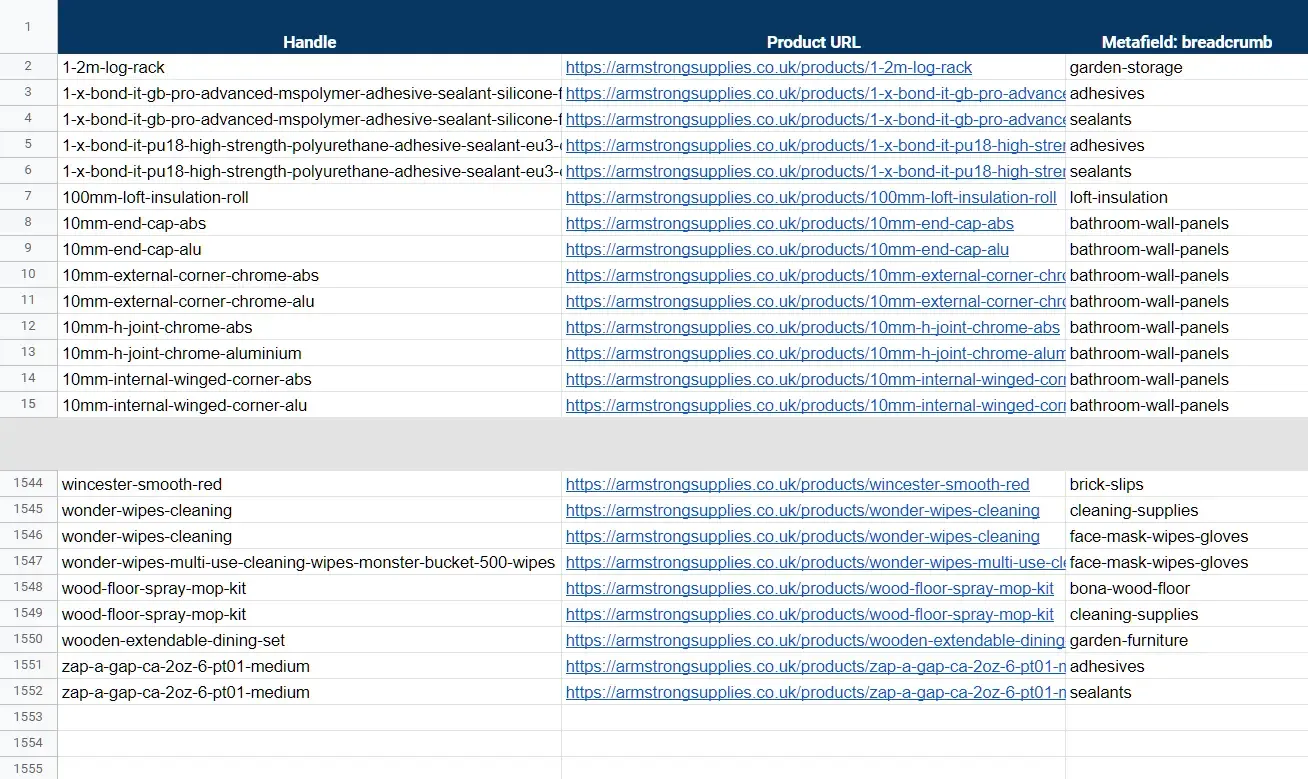The width and height of the screenshot is (1308, 779).
Task: Select the cleaning-supplies cell in row 1549
Action: click(1187, 614)
